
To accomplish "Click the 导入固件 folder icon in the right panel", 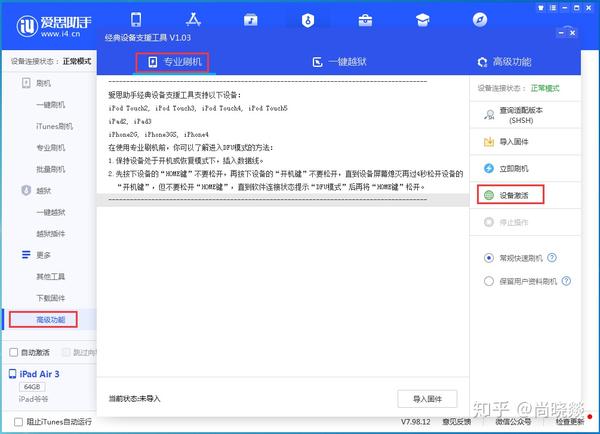I will click(489, 142).
